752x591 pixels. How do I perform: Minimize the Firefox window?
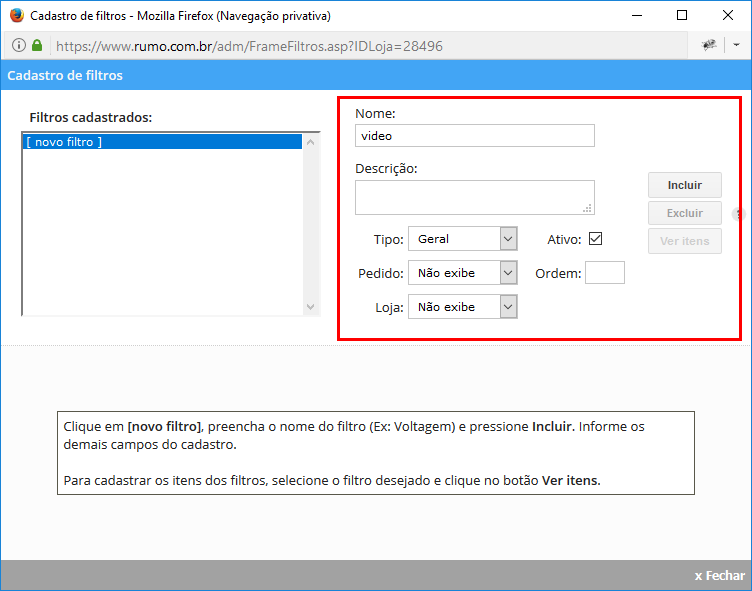637,15
